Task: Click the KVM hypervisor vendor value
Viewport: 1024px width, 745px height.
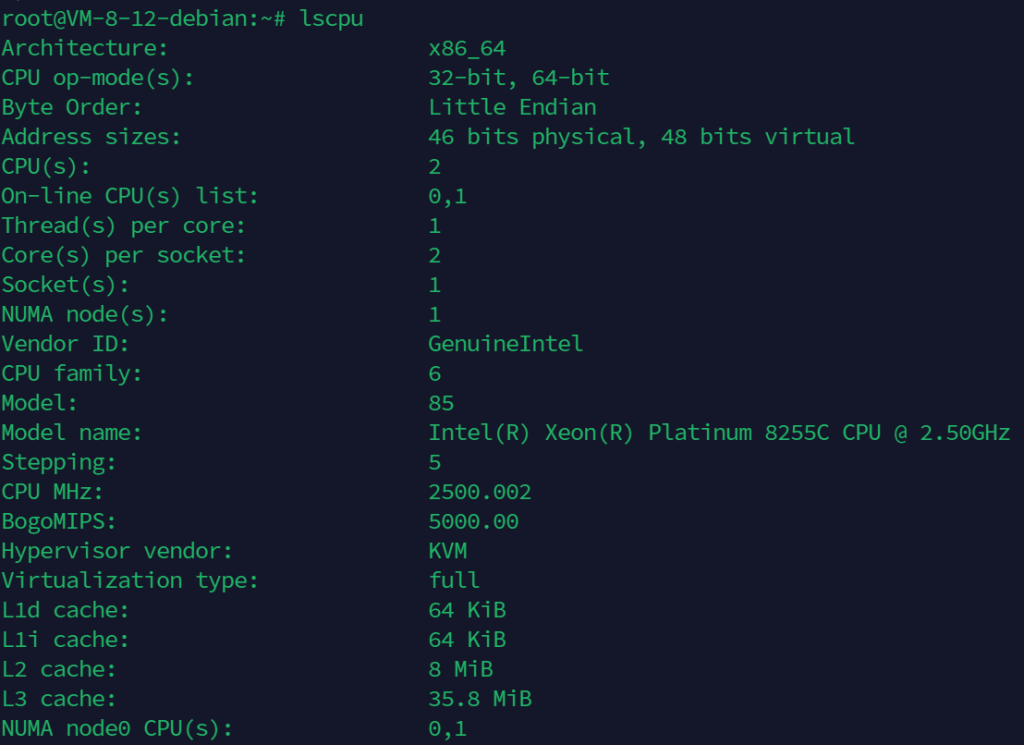Action: 447,551
